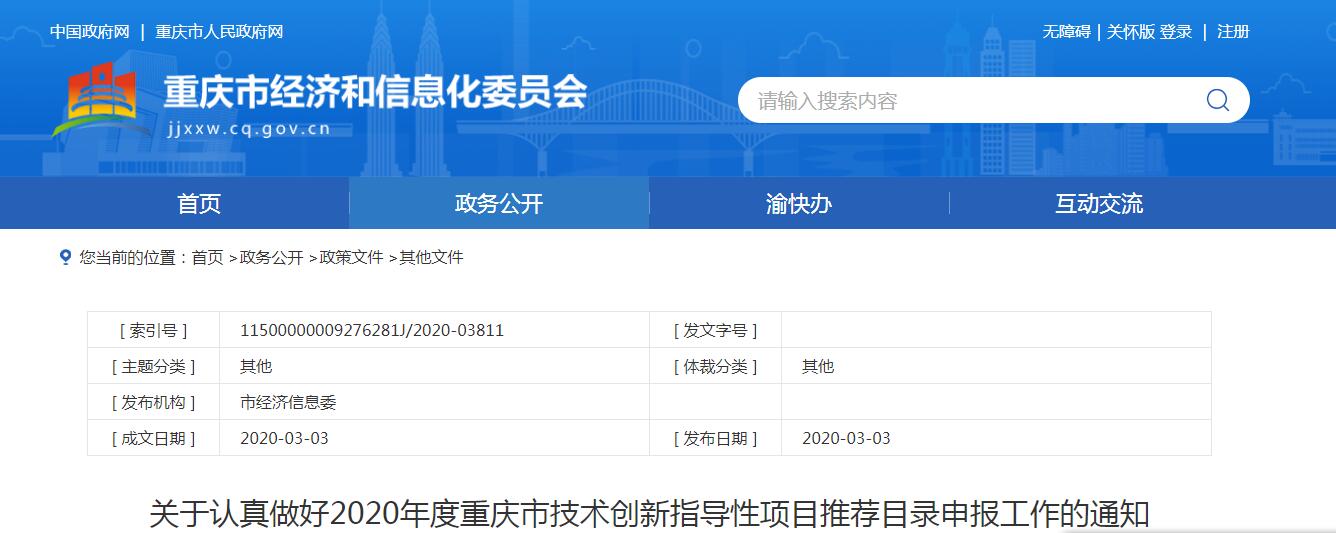Switch to the 渝快办 tab
This screenshot has height=533, width=1336.
[x=798, y=204]
